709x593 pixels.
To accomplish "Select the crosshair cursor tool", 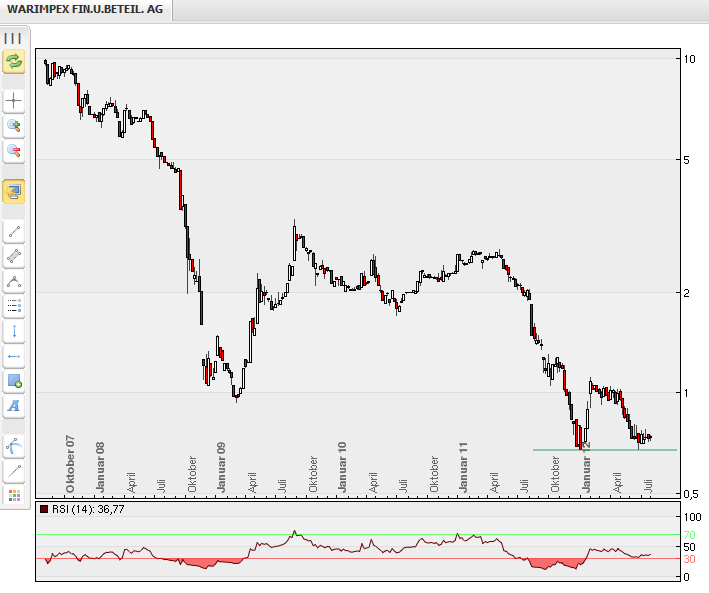I will coord(14,100).
